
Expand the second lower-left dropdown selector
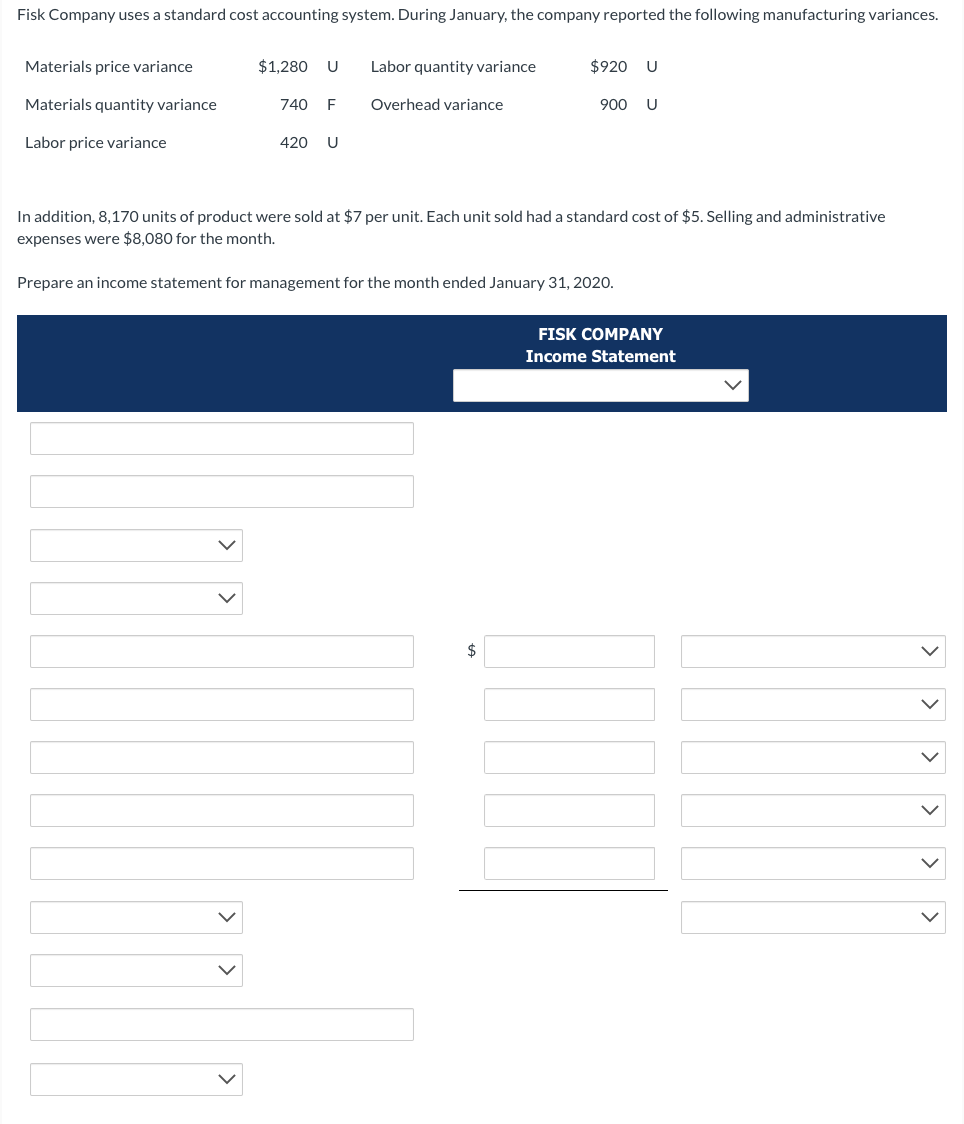pyautogui.click(x=136, y=970)
